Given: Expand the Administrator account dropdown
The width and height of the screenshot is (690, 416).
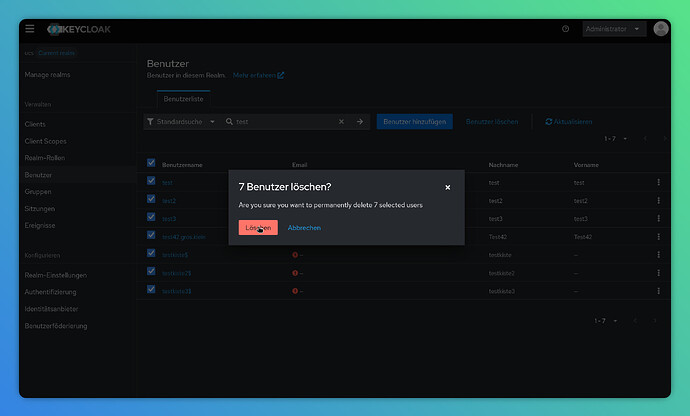Looking at the screenshot, I should pyautogui.click(x=614, y=30).
